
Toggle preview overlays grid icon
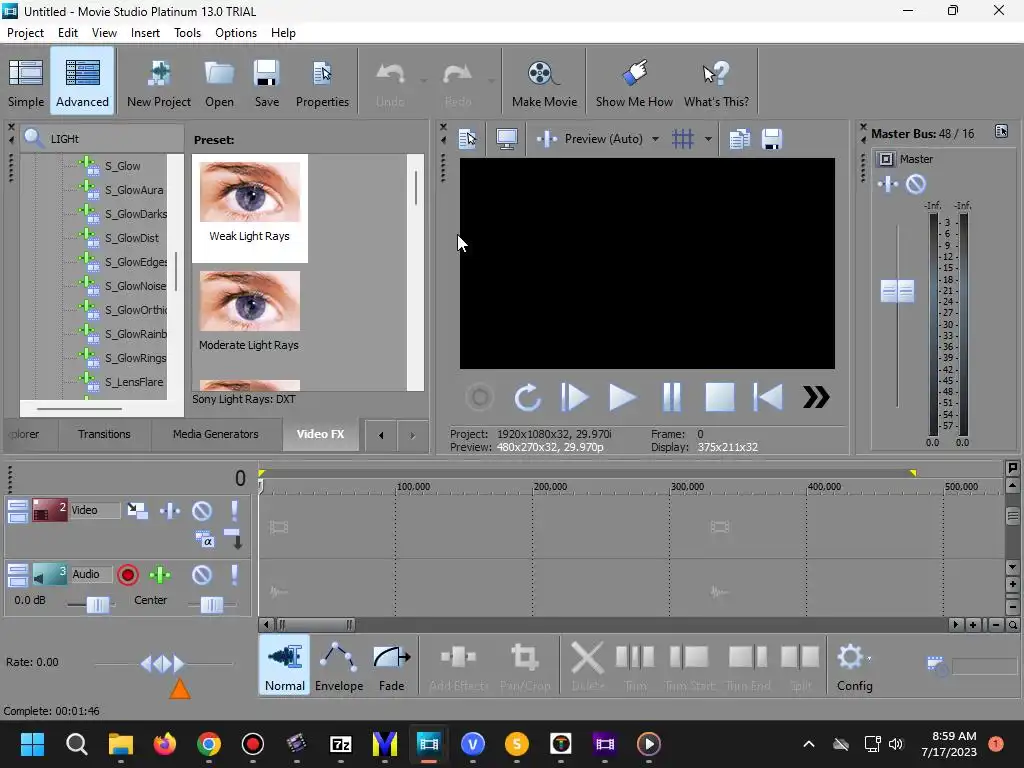[682, 139]
